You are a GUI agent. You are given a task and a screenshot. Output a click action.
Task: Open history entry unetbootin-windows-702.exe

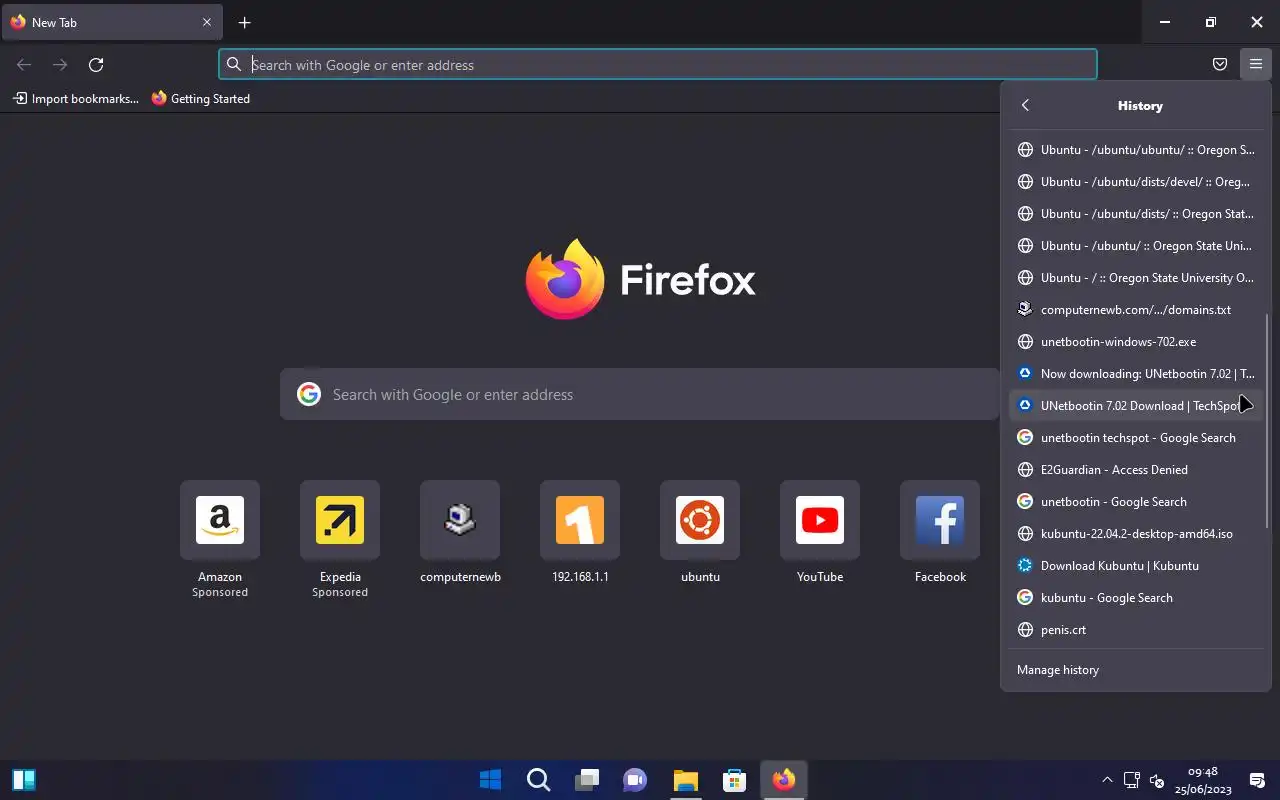1136,342
